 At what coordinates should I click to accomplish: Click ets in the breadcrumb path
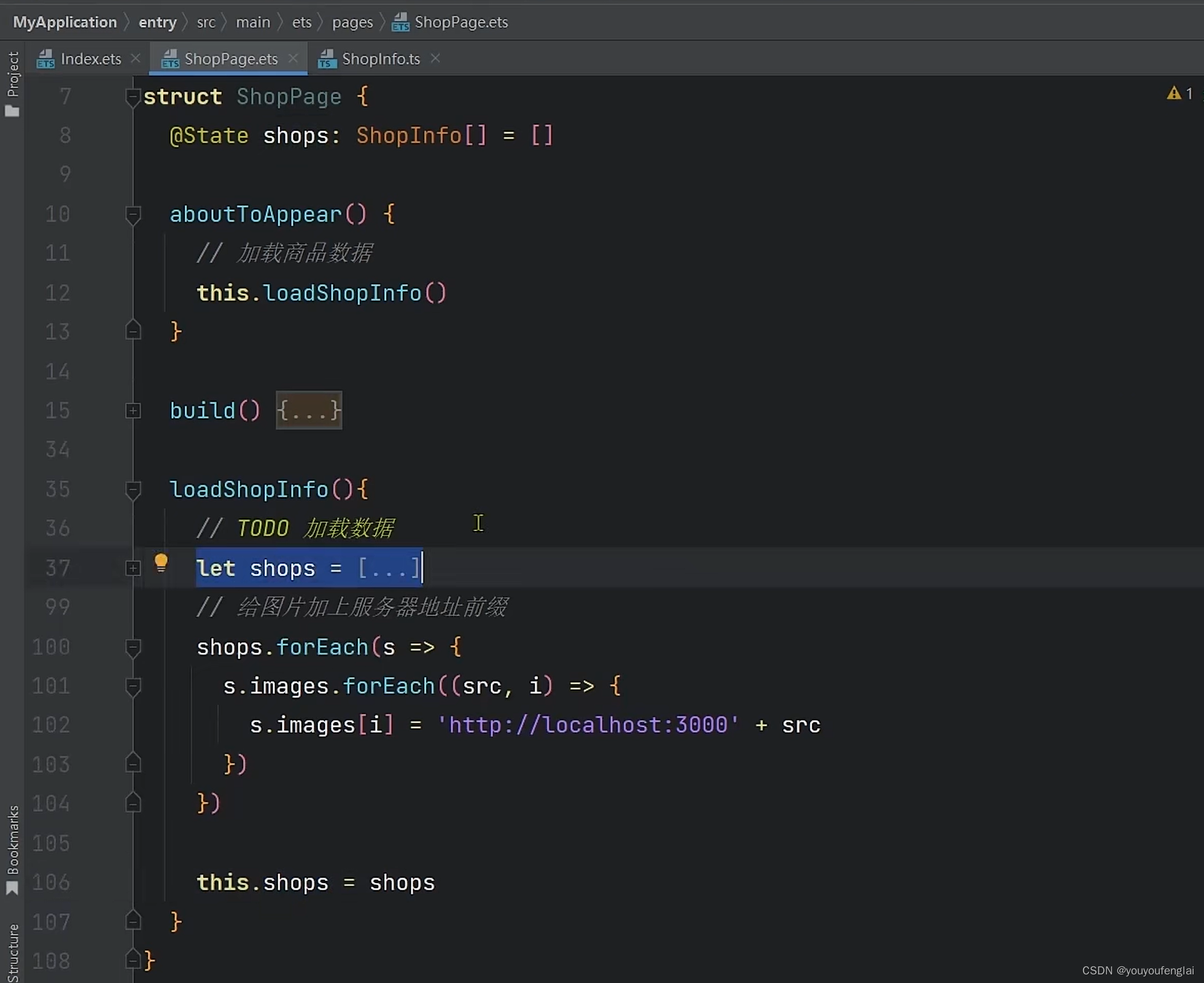pyautogui.click(x=301, y=22)
